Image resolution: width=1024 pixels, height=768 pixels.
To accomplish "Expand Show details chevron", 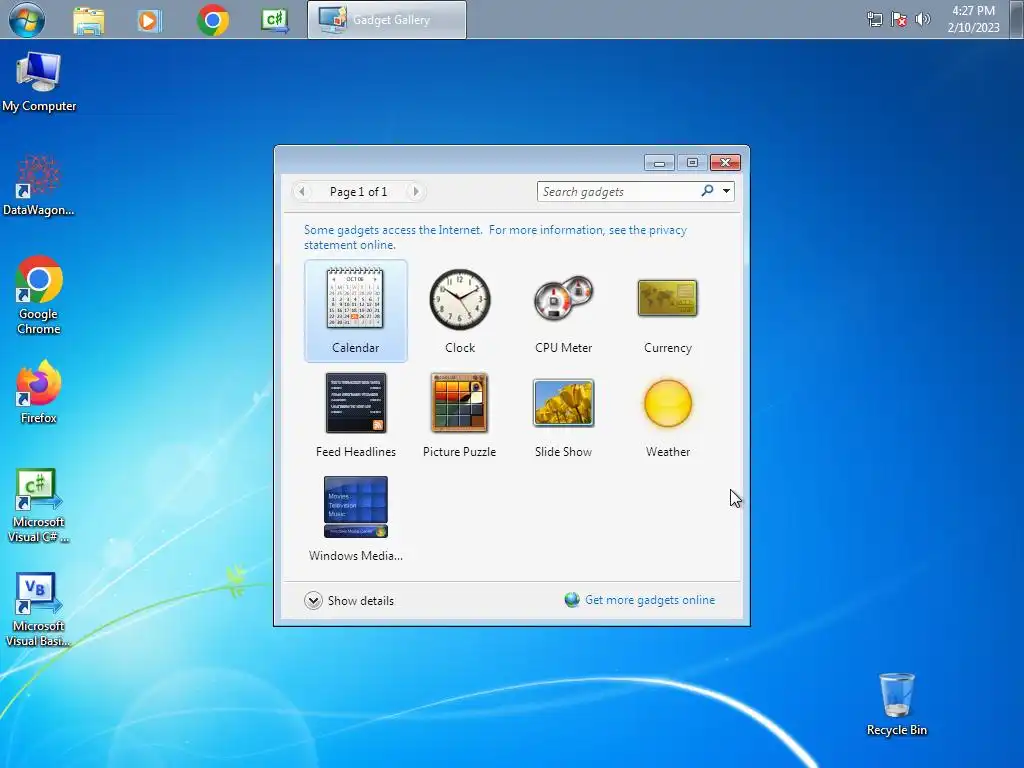I will tap(313, 601).
